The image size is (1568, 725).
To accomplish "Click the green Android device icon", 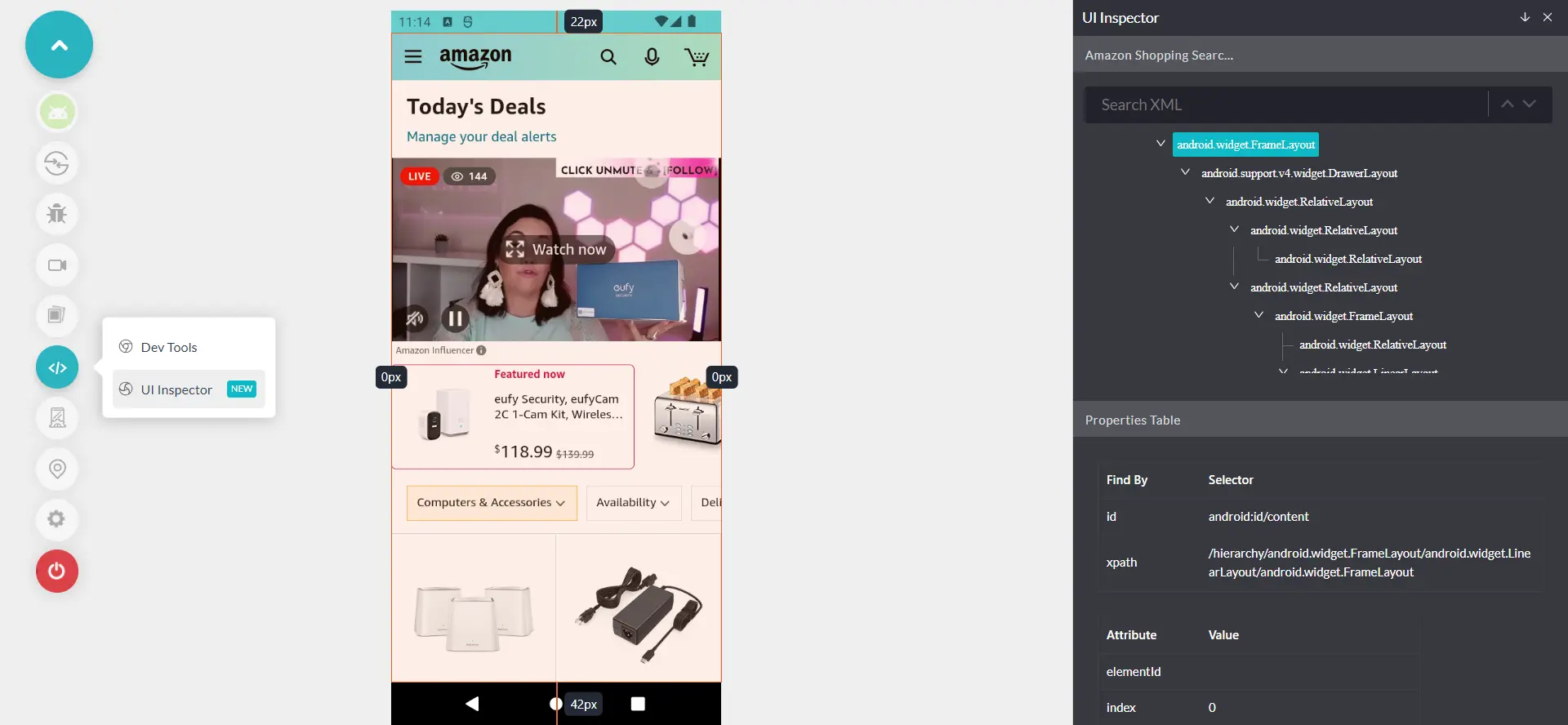I will [57, 113].
